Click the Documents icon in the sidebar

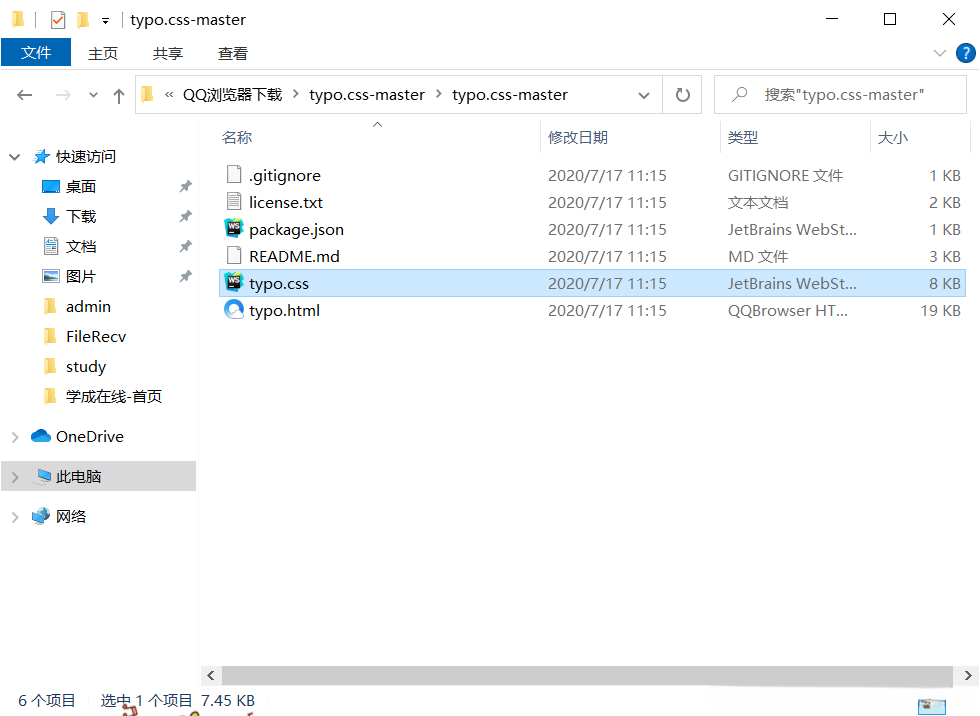[x=51, y=246]
